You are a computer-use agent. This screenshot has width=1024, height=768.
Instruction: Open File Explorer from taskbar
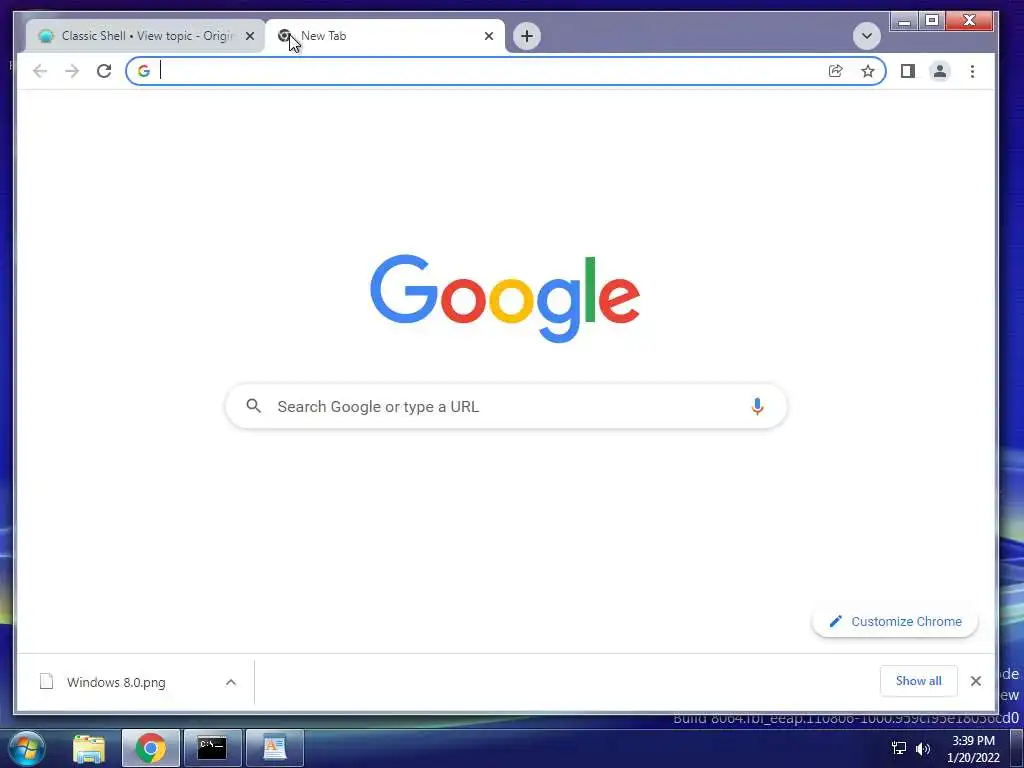(89, 748)
